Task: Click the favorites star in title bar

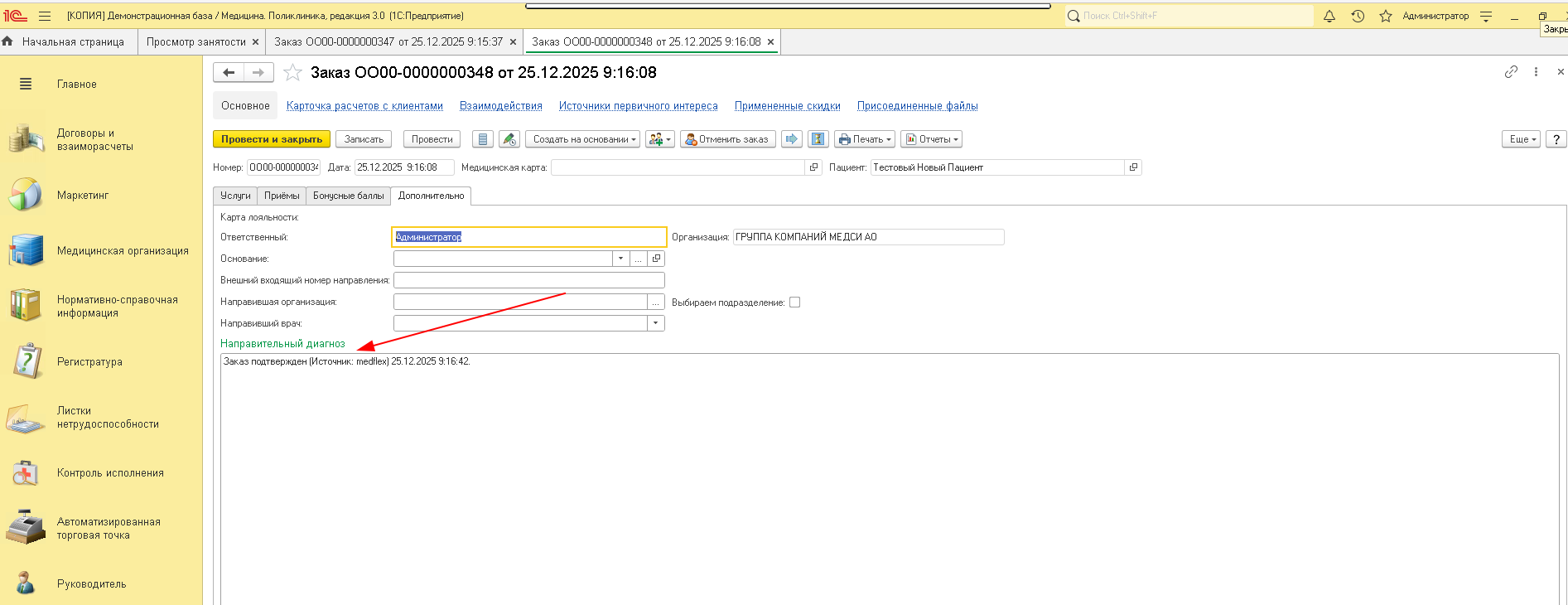Action: (1385, 16)
